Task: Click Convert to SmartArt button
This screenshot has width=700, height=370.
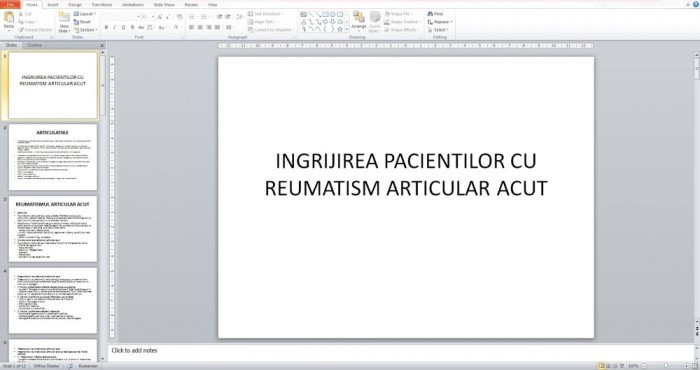Action: pyautogui.click(x=271, y=30)
